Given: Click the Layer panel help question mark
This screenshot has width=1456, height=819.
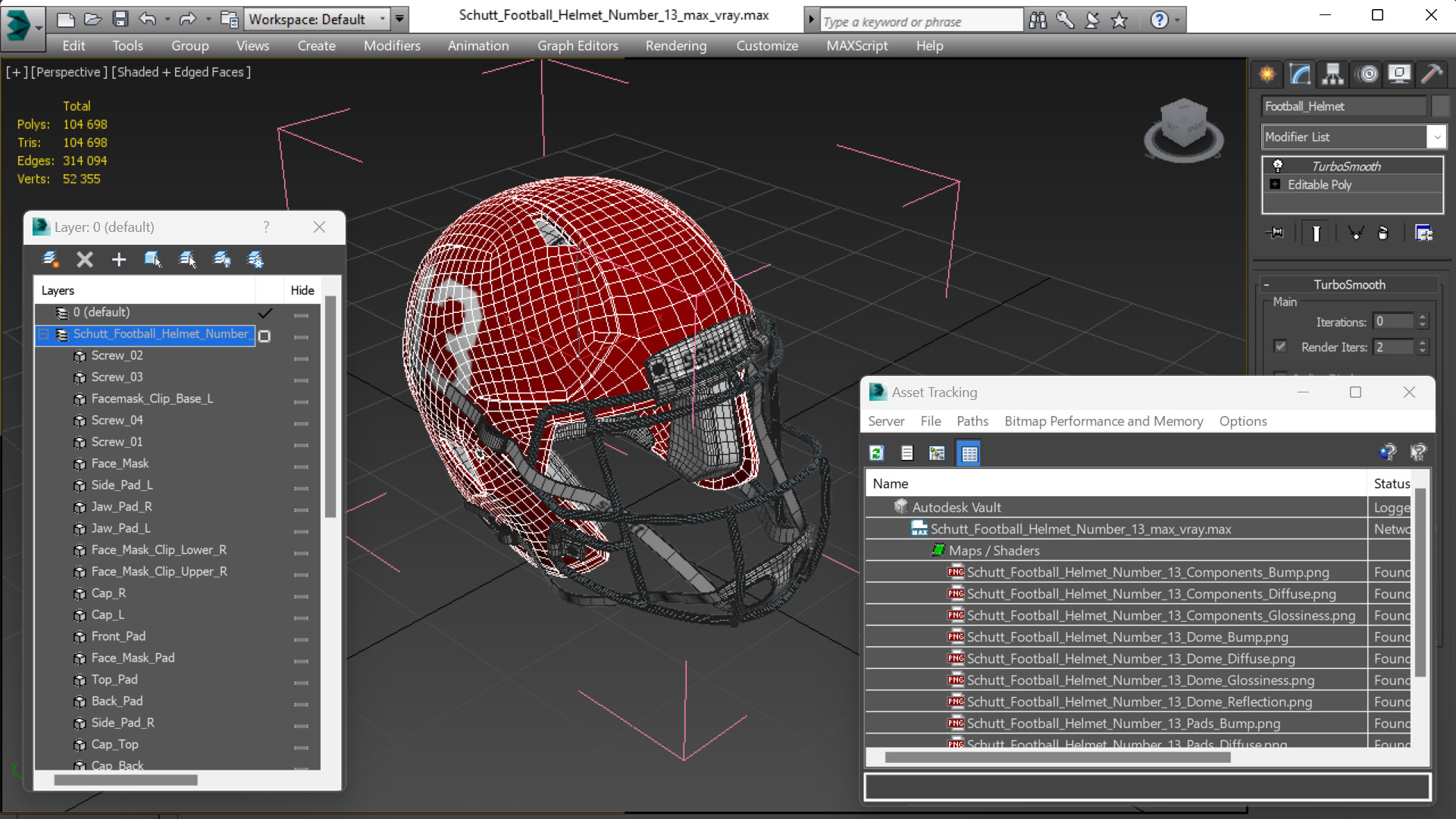Looking at the screenshot, I should (266, 227).
